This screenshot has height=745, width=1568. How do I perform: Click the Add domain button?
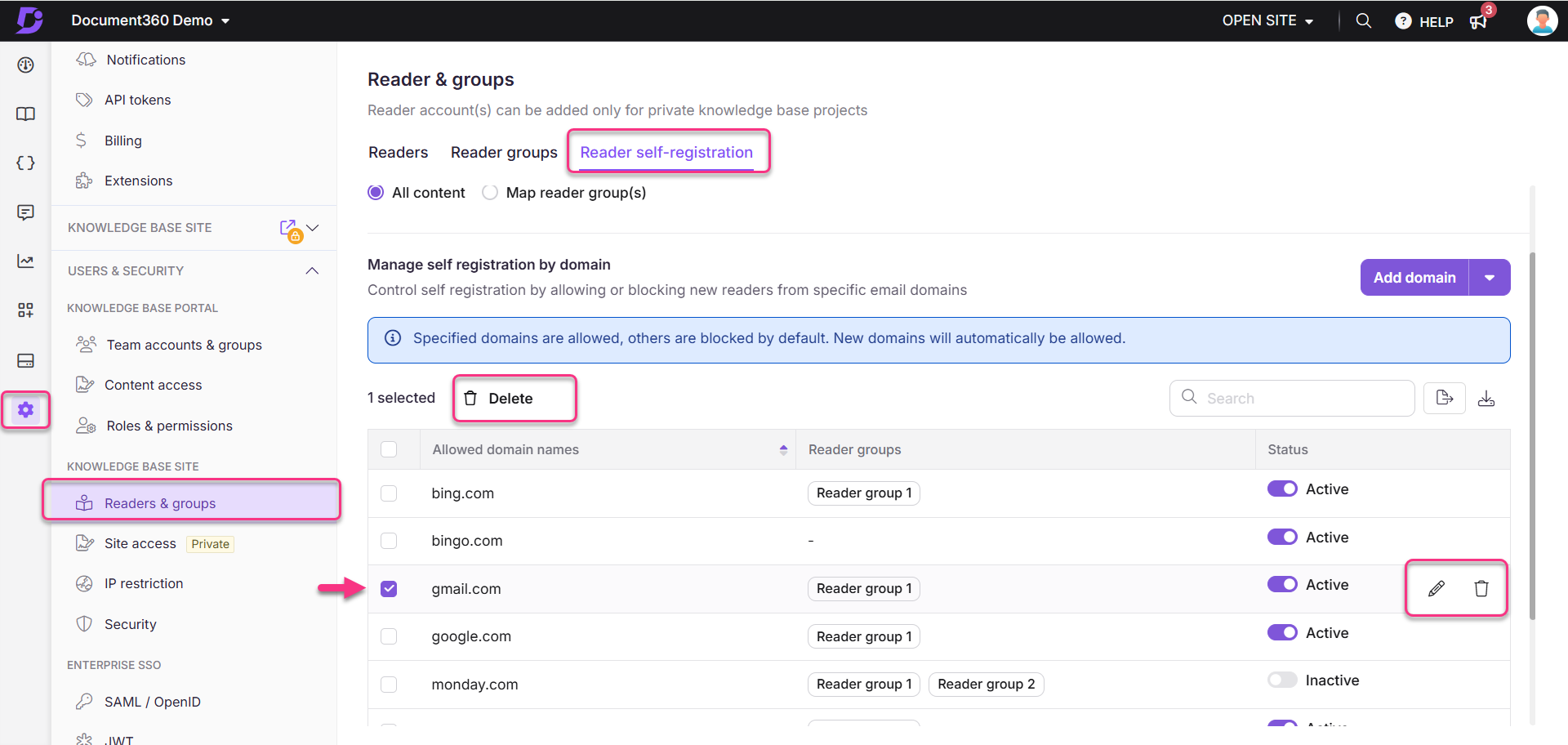coord(1414,278)
